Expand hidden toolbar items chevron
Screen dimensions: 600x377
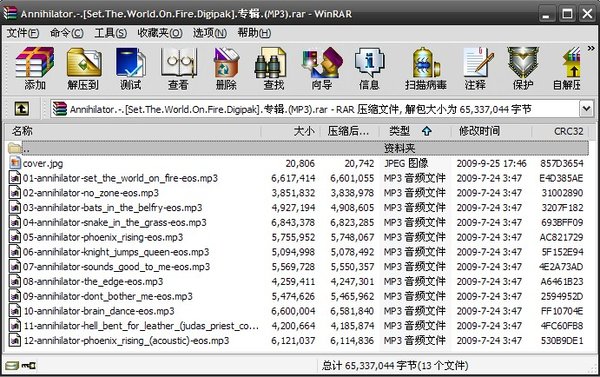(x=591, y=48)
